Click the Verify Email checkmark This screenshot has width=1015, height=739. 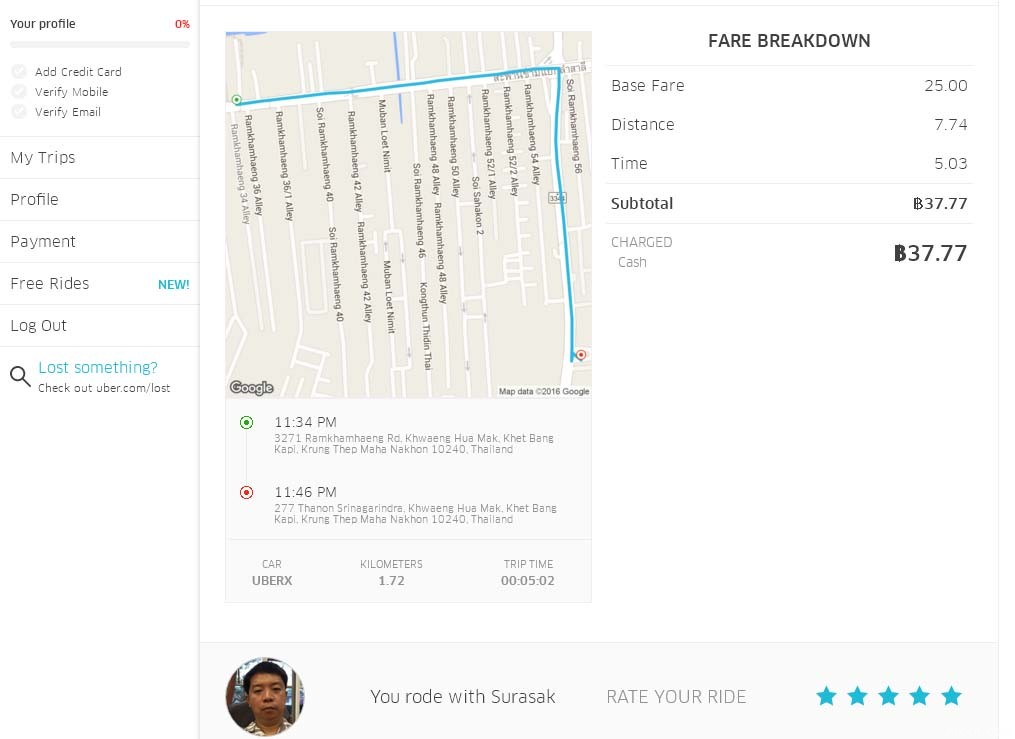click(19, 112)
